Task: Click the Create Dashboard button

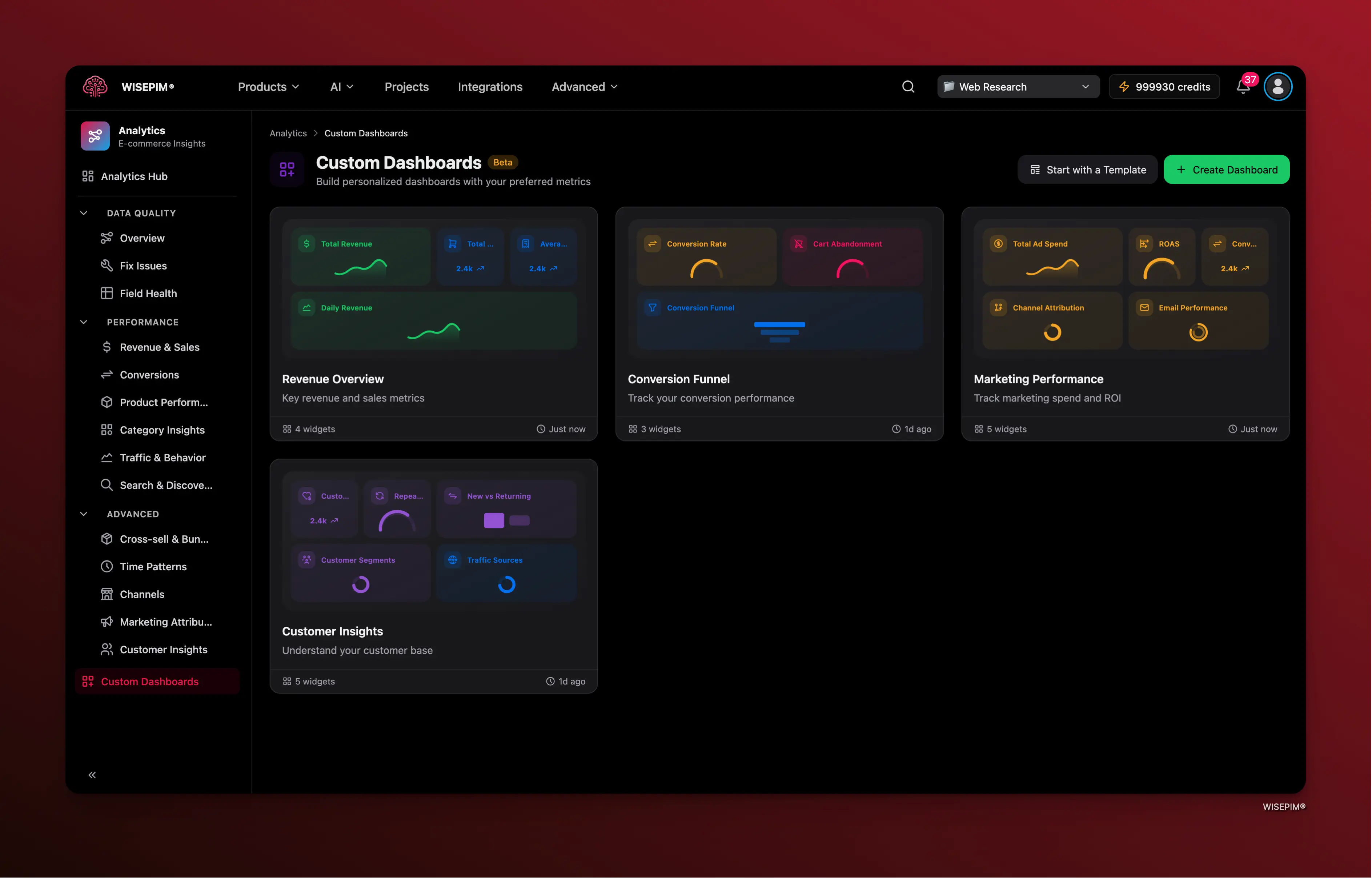Action: [1226, 169]
